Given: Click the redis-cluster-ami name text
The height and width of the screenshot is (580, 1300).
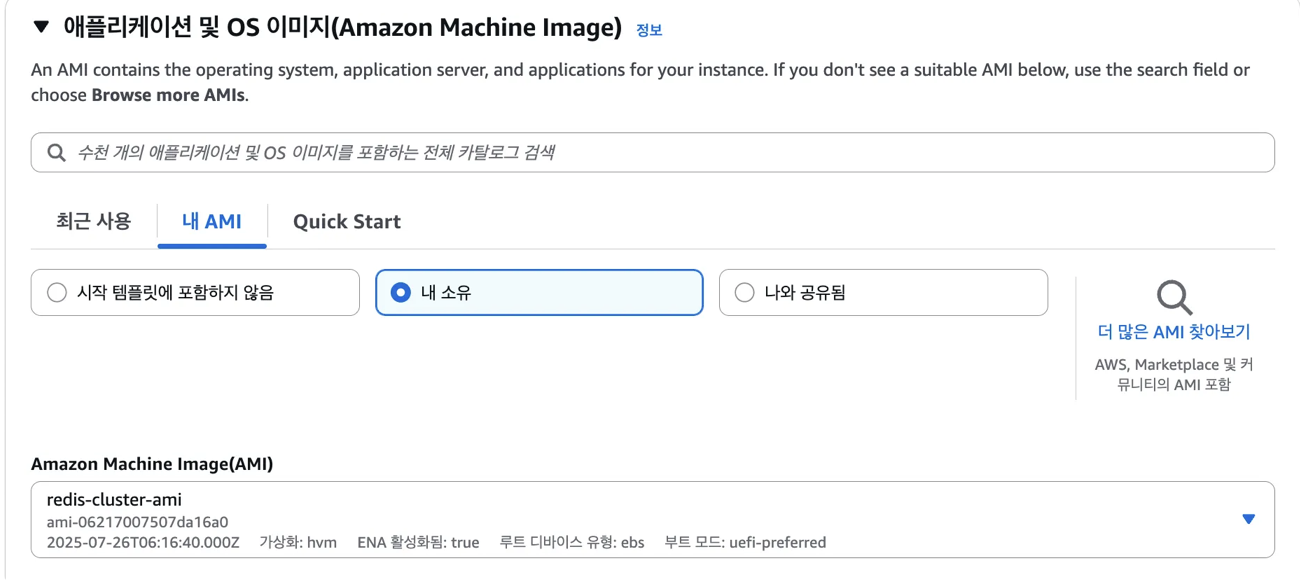Looking at the screenshot, I should click(114, 499).
